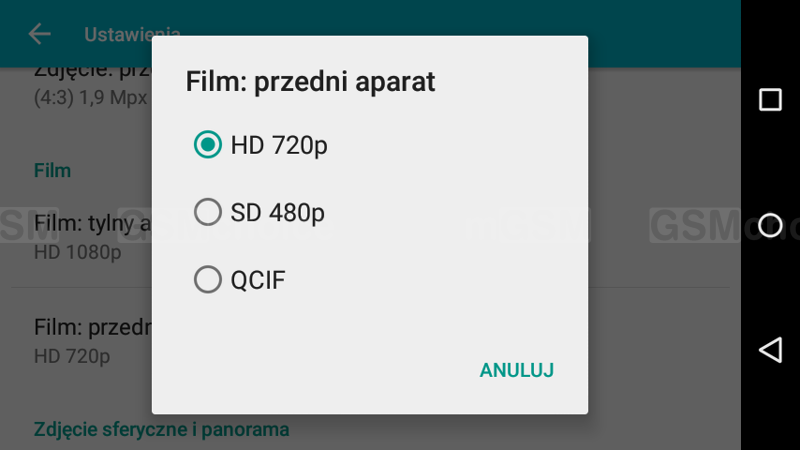Open the (4:3) 1,9 Mpx photo setting
800x450 pixels.
(90, 98)
